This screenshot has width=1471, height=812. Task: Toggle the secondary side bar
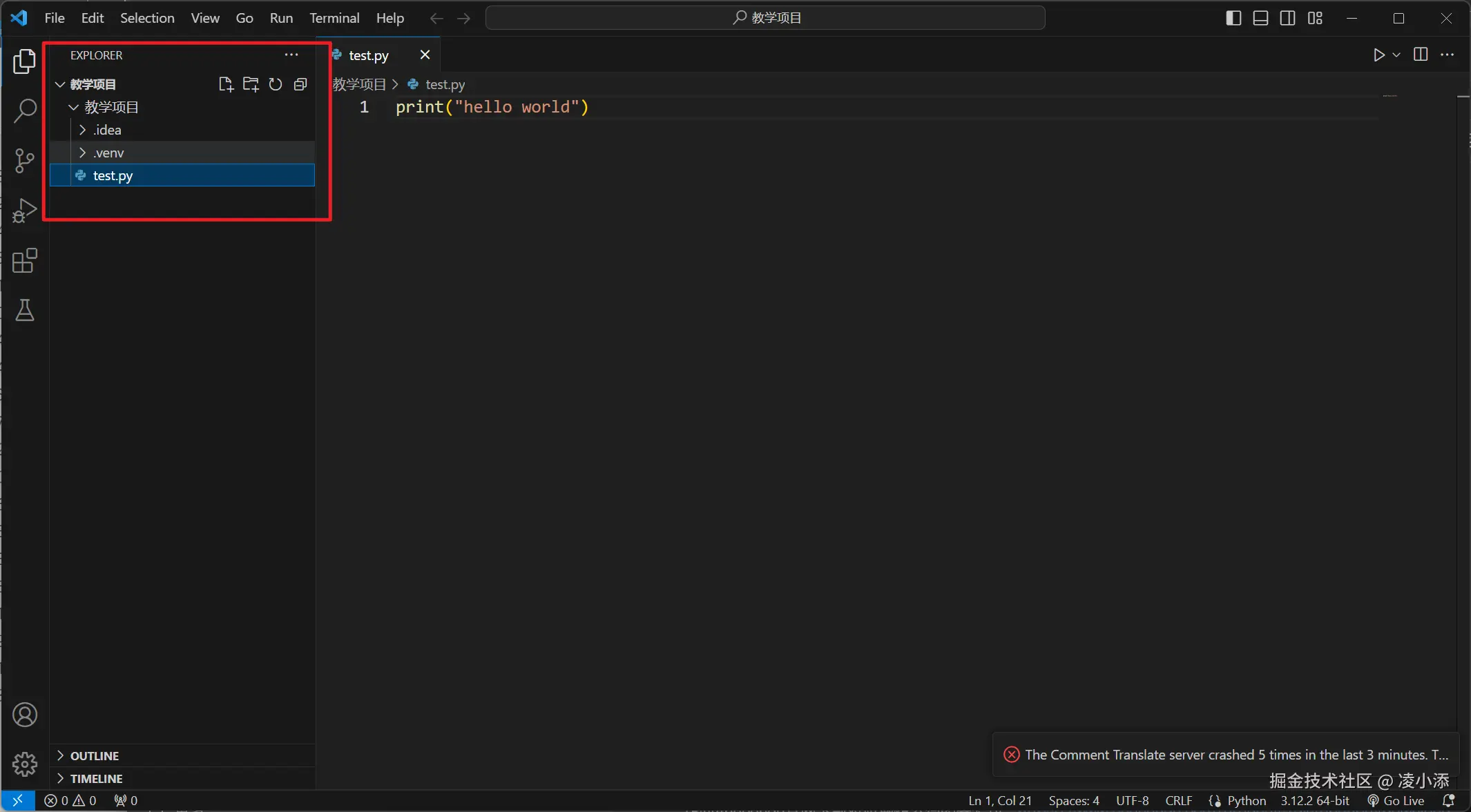point(1287,18)
